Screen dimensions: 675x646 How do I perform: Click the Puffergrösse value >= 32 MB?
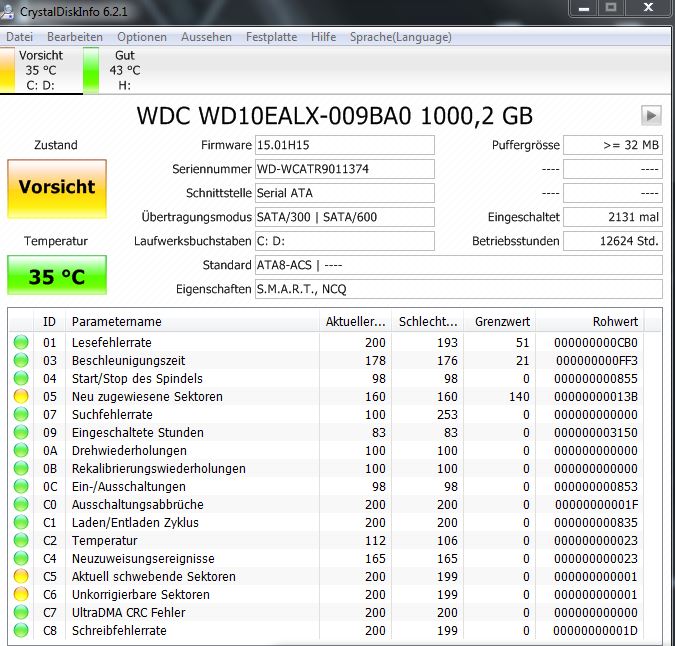pos(613,145)
